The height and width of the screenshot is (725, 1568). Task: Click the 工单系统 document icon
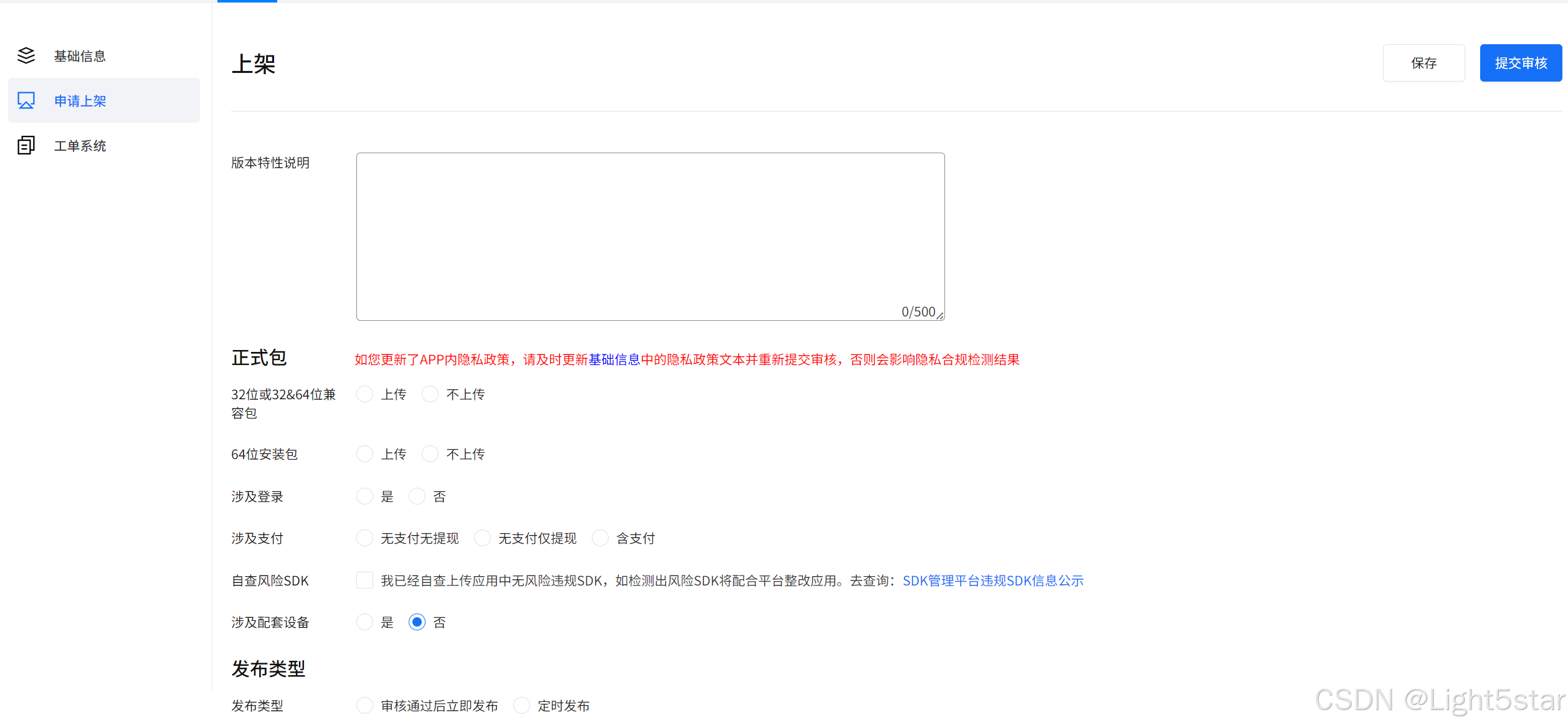[x=26, y=146]
